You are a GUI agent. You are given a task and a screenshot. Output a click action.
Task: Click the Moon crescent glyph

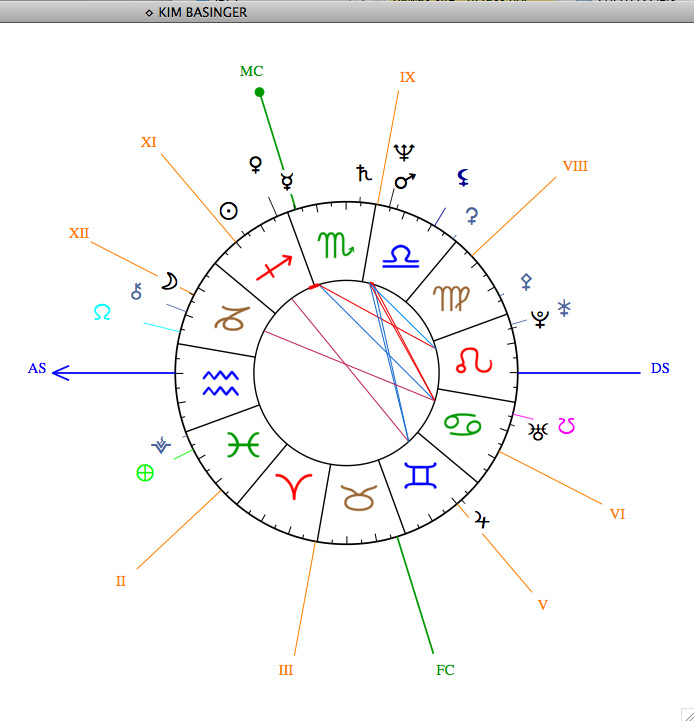click(169, 281)
